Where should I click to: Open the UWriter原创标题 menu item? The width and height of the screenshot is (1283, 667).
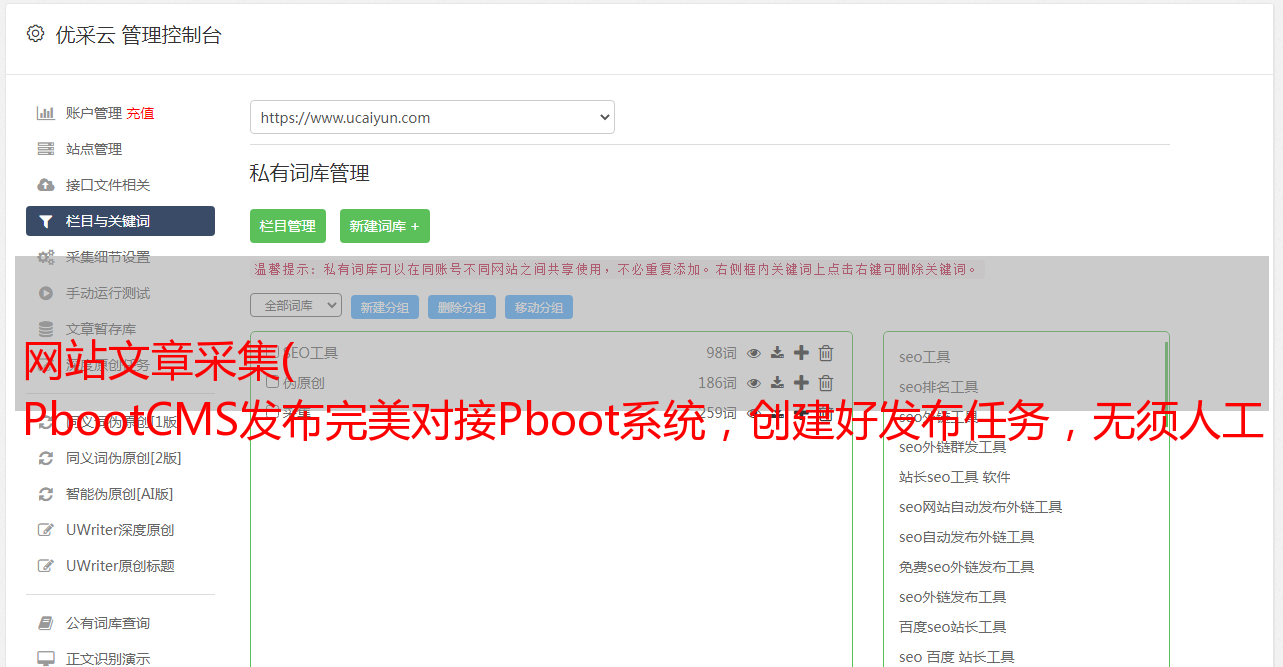coord(120,566)
